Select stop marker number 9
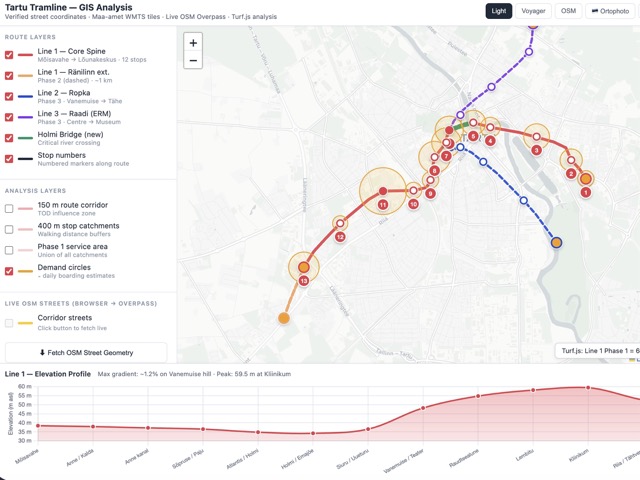Screen dimensions: 640x480 pos(430,193)
